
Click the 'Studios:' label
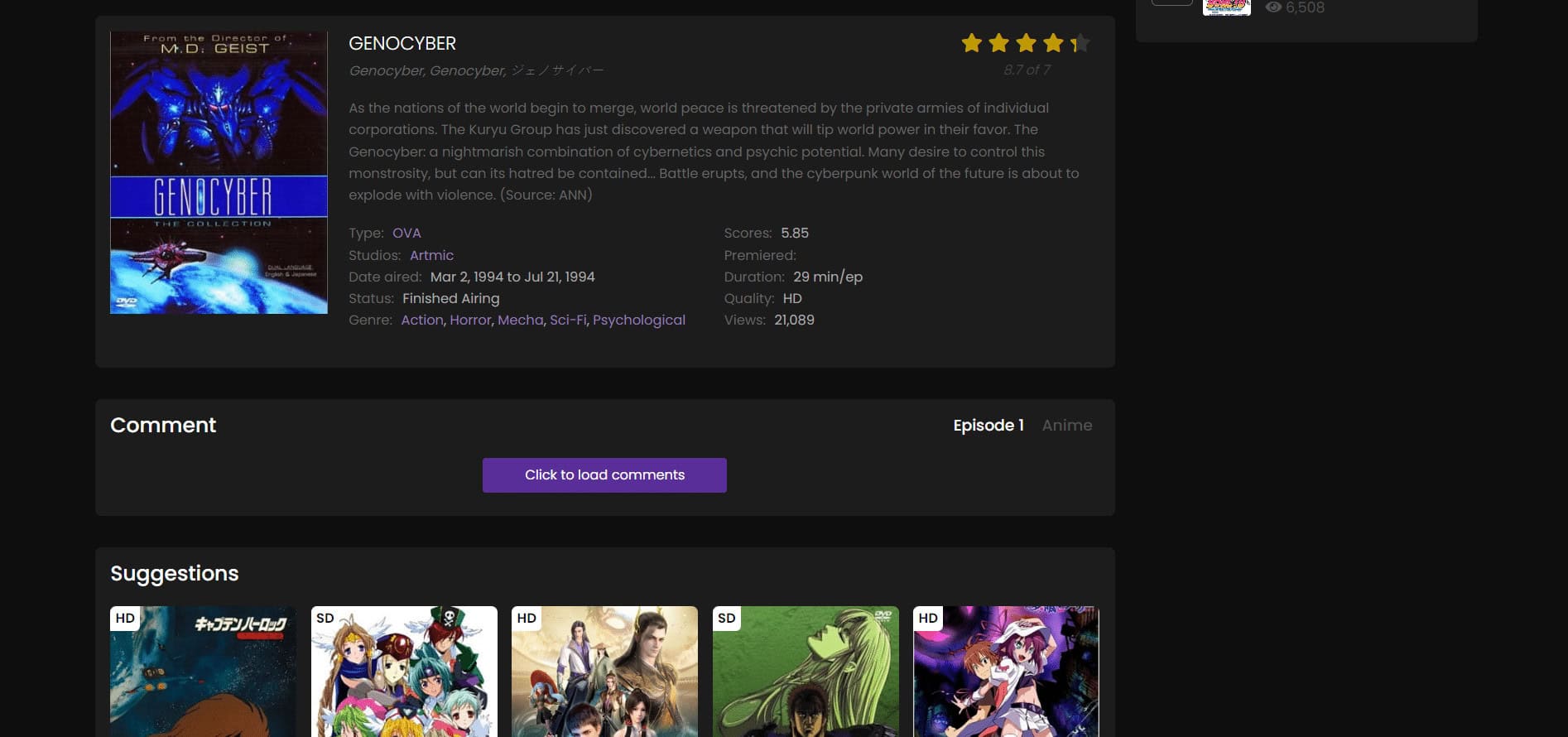click(x=375, y=255)
